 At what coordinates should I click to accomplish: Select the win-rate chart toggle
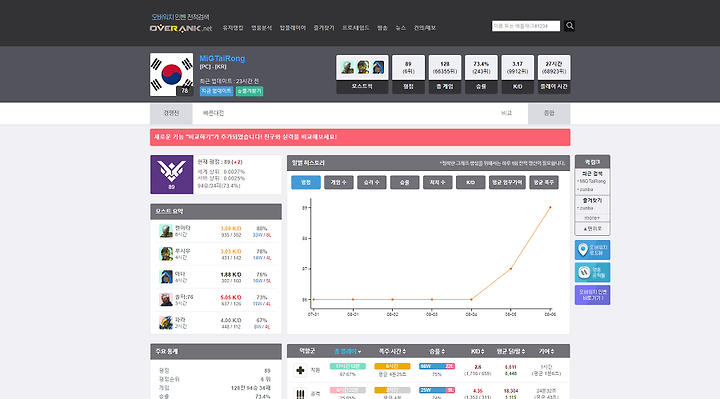[405, 182]
